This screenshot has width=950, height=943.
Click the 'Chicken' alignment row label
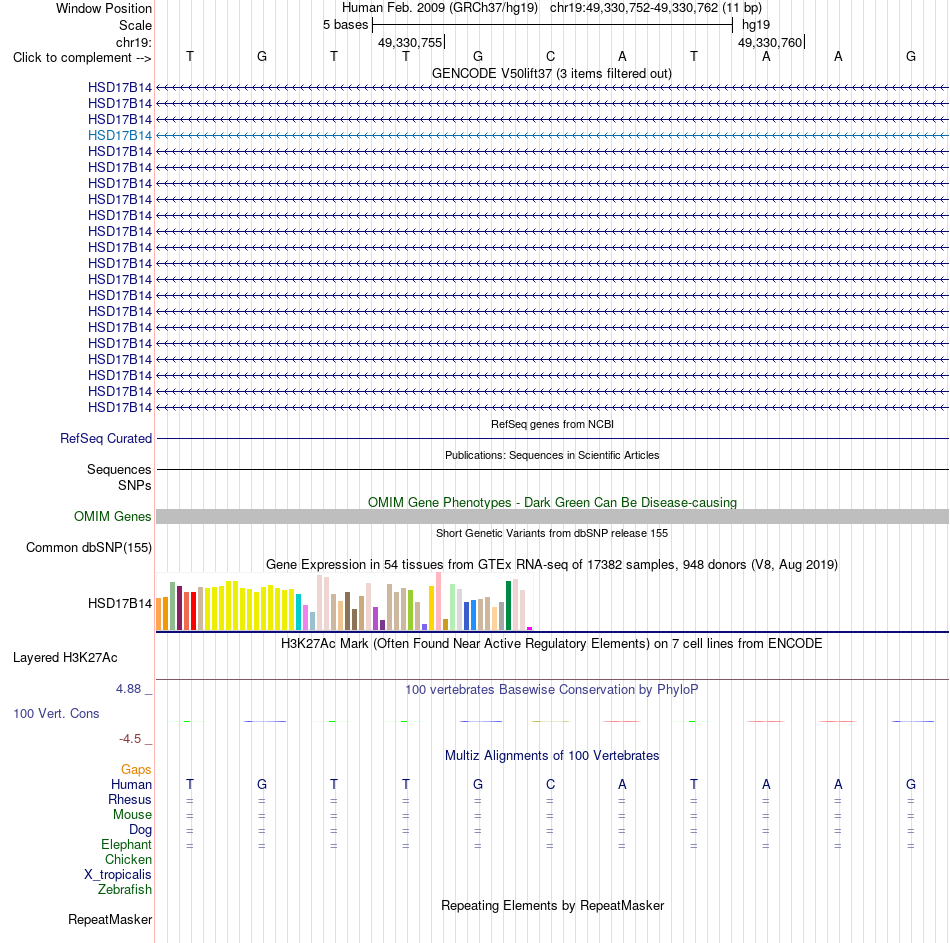pyautogui.click(x=128, y=859)
